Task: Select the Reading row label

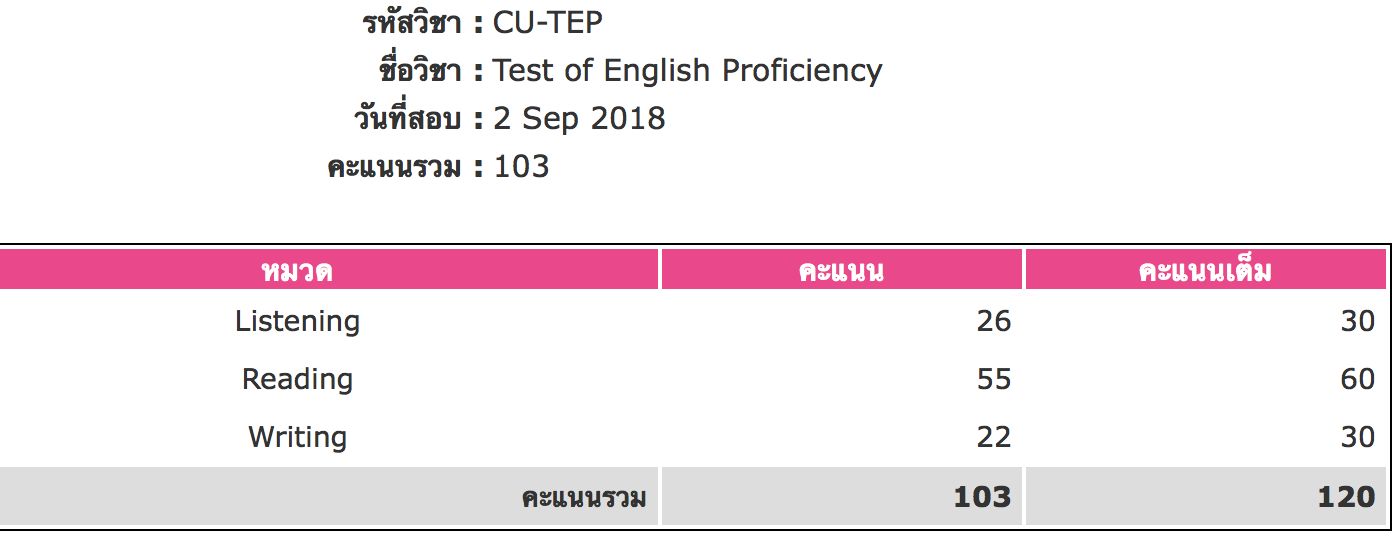Action: pyautogui.click(x=297, y=379)
